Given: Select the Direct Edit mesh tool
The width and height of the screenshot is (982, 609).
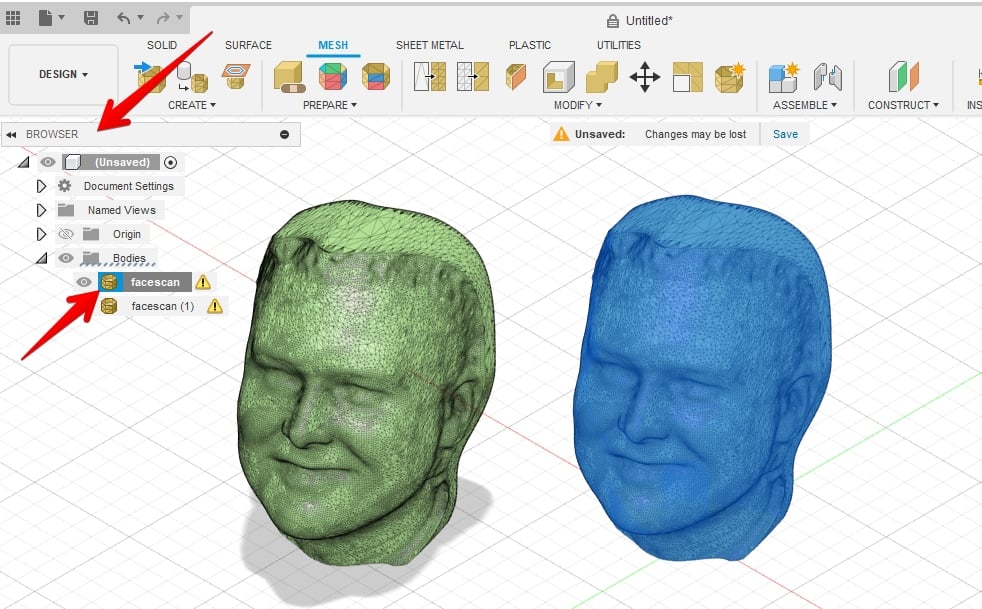Looking at the screenshot, I should [x=730, y=77].
